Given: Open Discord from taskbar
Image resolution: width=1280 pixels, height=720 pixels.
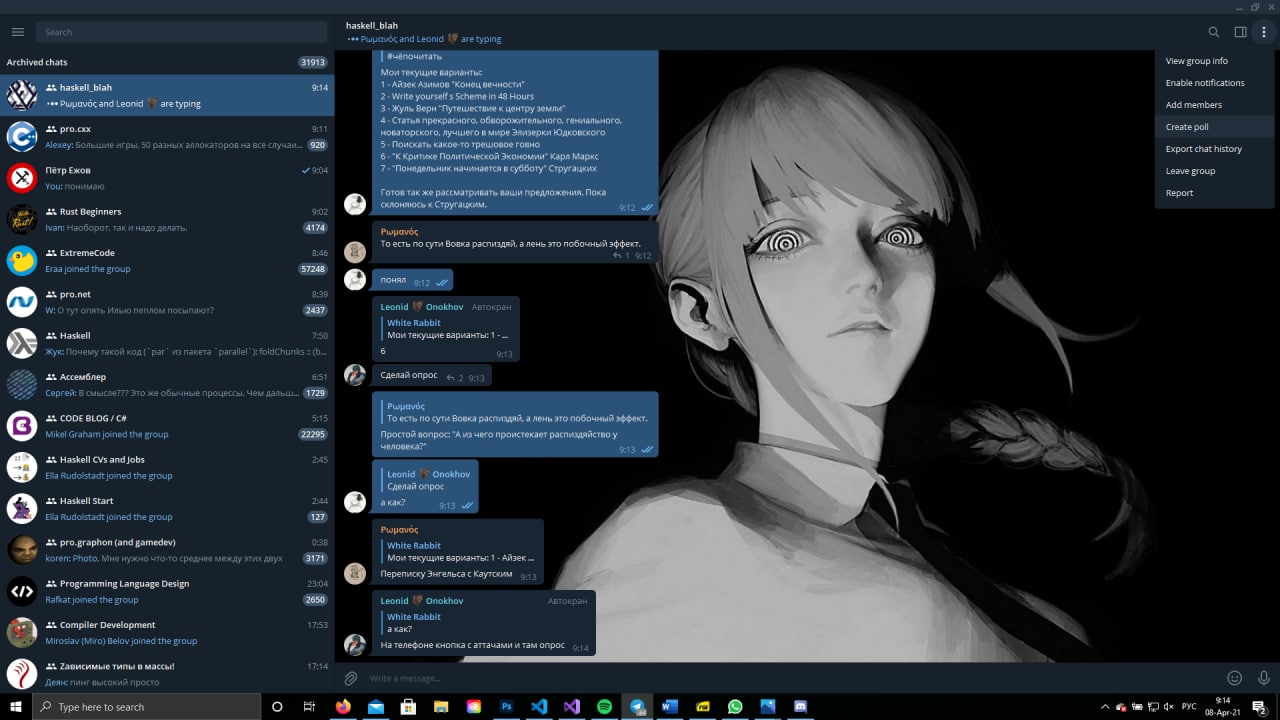Looking at the screenshot, I should pos(800,706).
